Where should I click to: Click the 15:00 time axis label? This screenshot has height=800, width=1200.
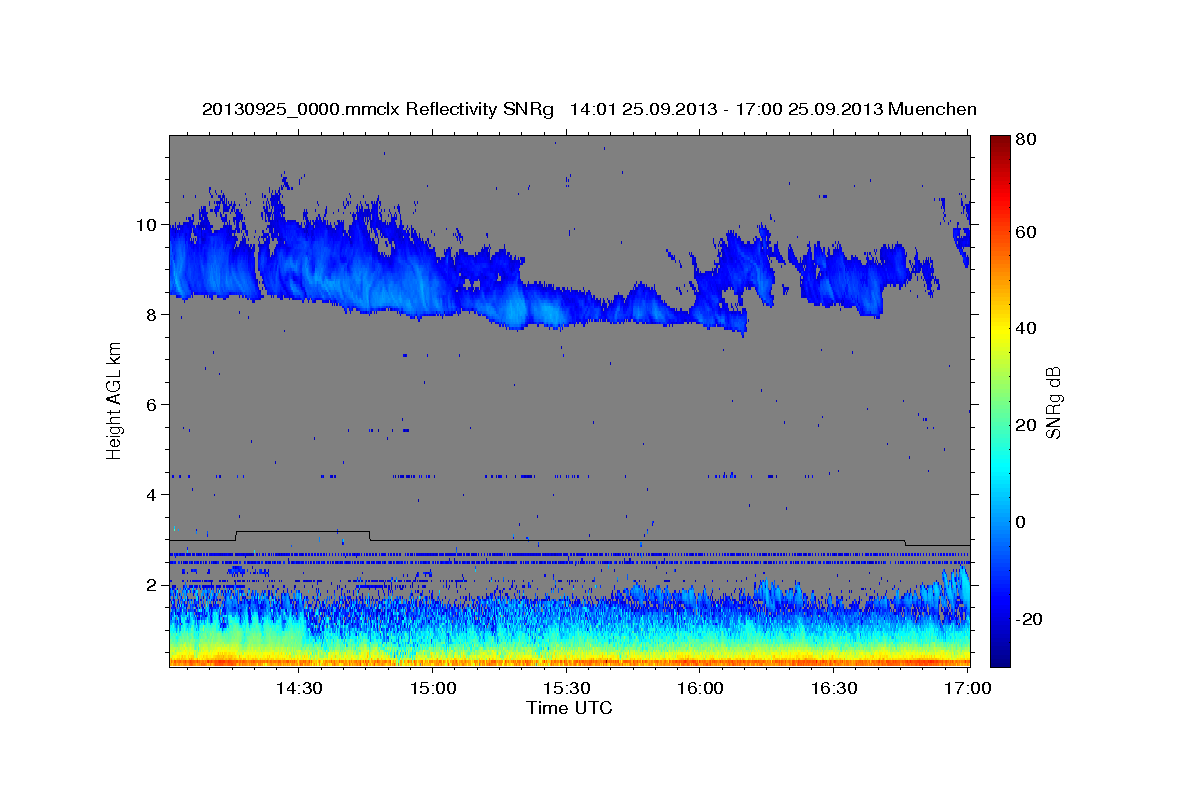click(433, 689)
